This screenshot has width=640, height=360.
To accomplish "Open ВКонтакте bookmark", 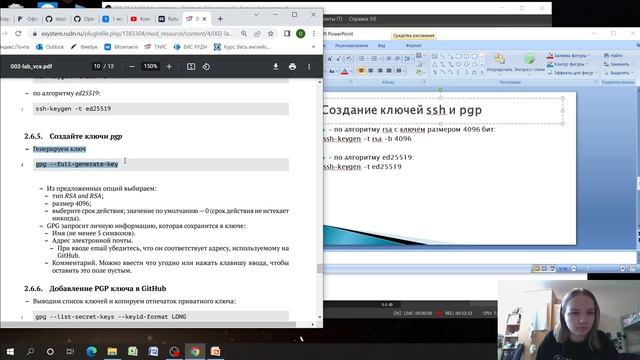I will click(x=121, y=47).
